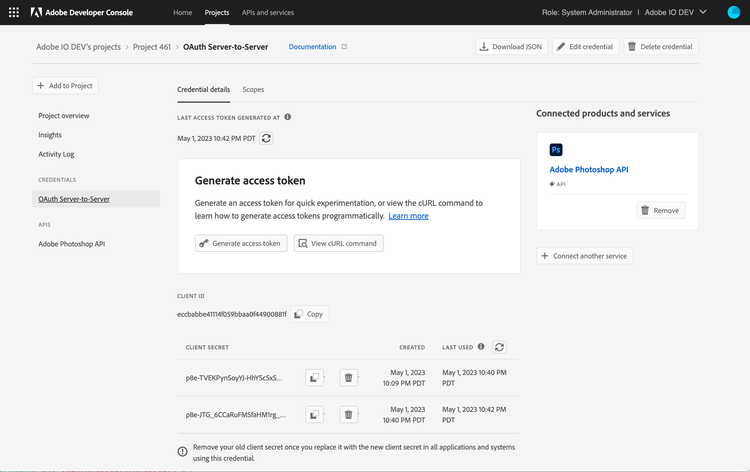Copy the second client secret

(314, 414)
